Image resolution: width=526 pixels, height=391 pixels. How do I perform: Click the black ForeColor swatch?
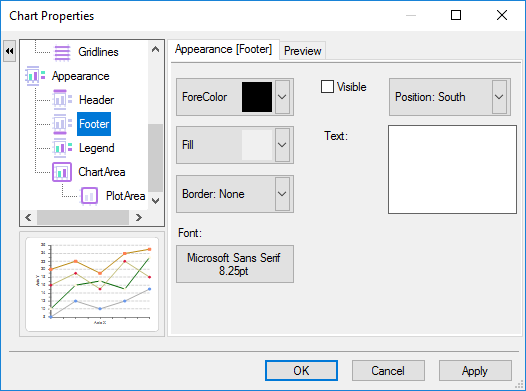(x=257, y=97)
